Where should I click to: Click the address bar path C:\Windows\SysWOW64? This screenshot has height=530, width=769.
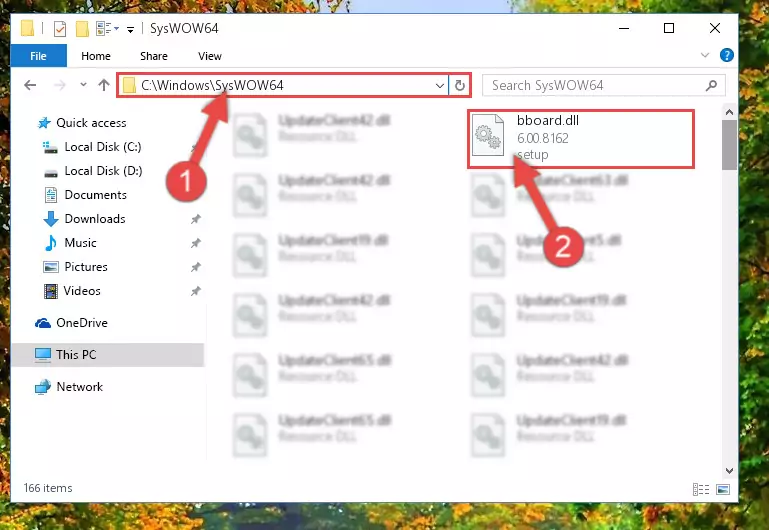coord(212,85)
